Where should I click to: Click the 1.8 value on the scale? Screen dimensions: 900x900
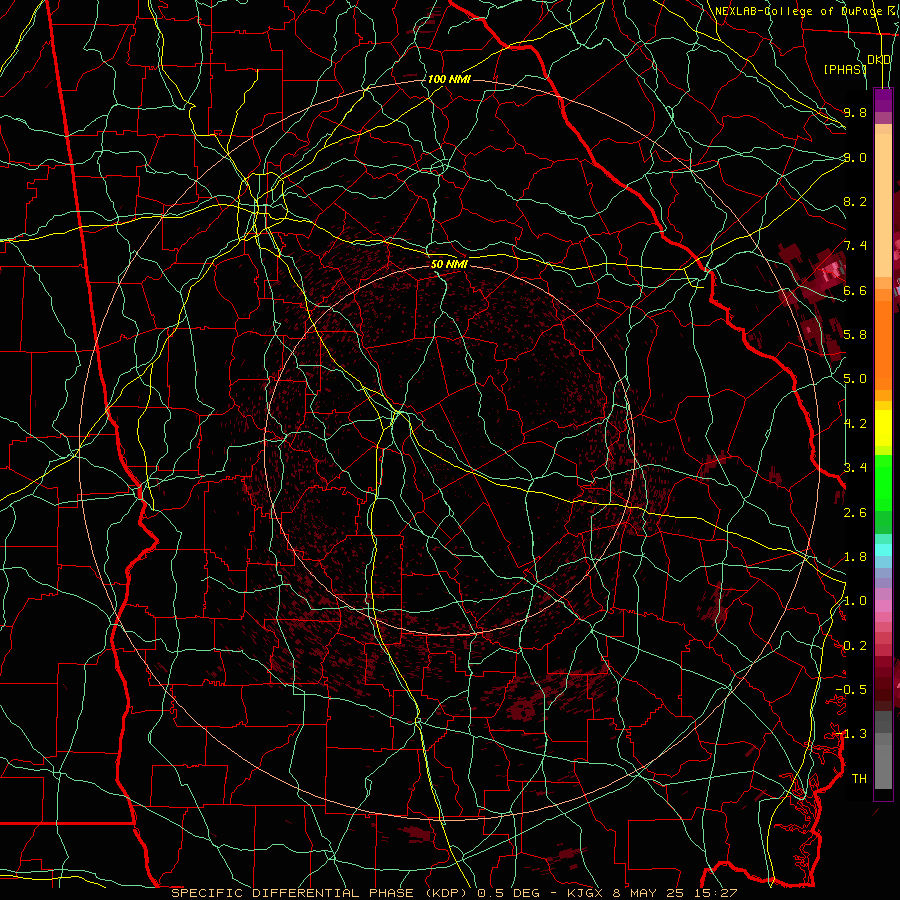coord(855,557)
